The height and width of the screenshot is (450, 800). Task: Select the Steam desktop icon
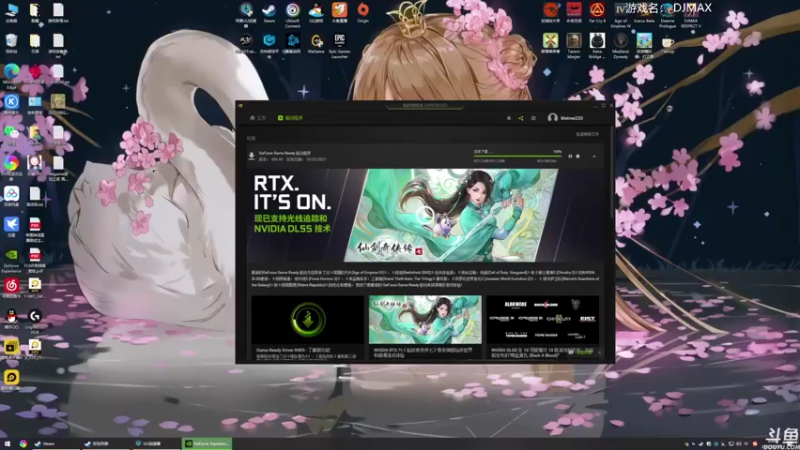269,13
